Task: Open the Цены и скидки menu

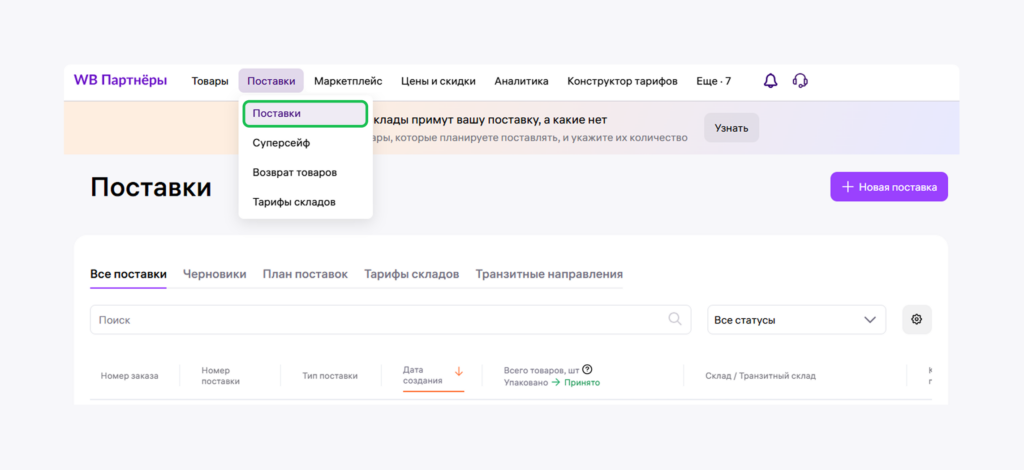Action: (438, 81)
